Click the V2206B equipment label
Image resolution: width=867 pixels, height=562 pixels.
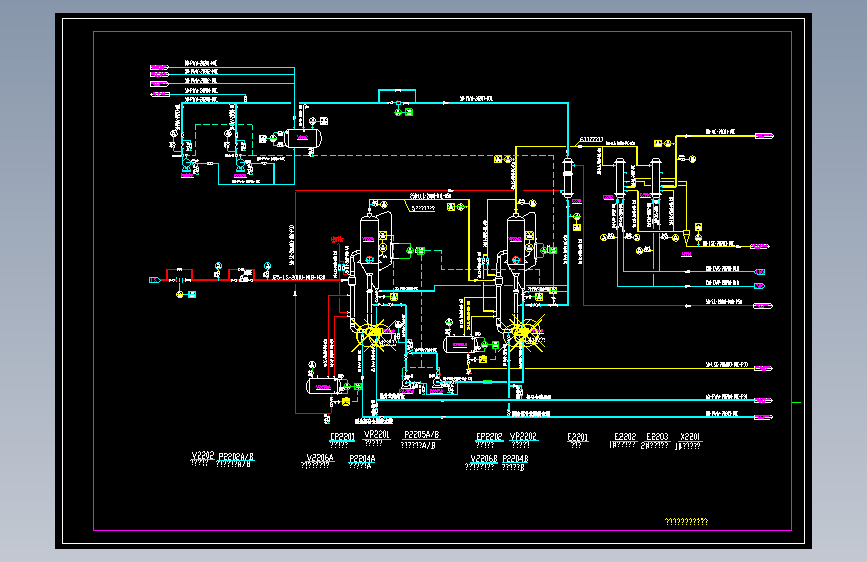coord(484,459)
